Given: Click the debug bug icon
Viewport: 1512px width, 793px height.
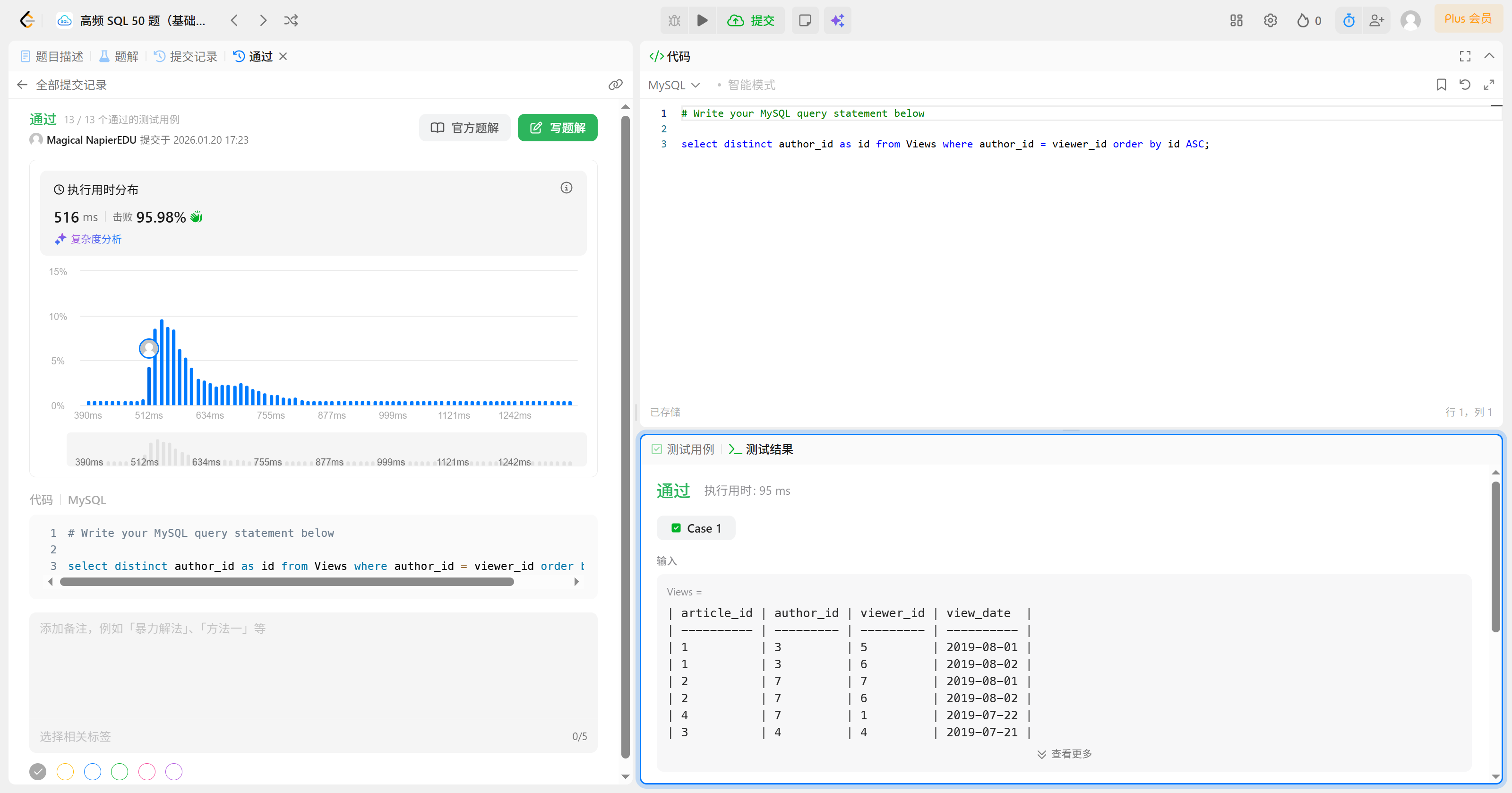Looking at the screenshot, I should (x=674, y=20).
